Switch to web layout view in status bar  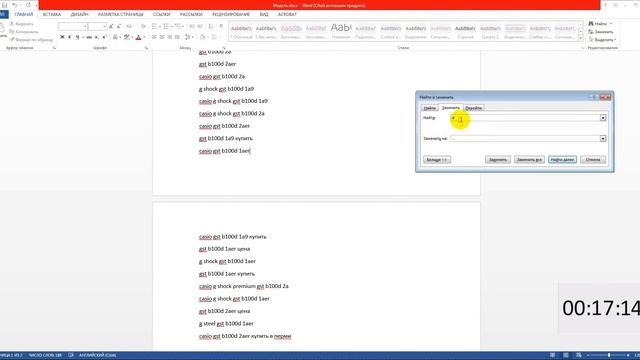[x=579, y=356]
